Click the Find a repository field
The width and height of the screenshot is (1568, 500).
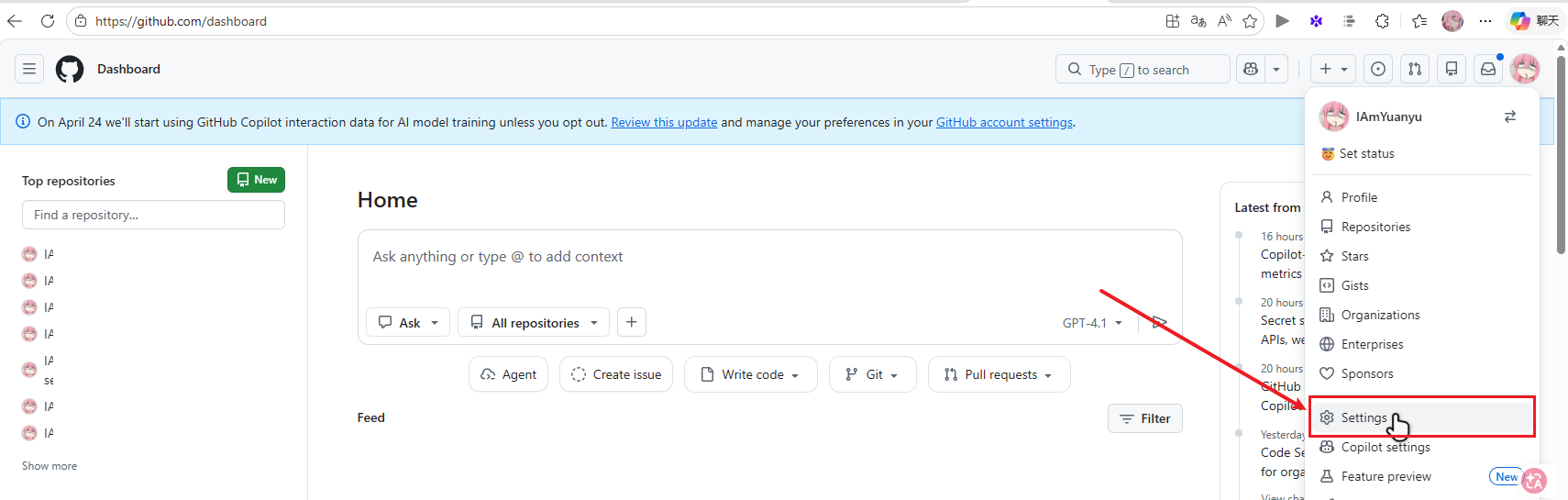click(x=153, y=215)
